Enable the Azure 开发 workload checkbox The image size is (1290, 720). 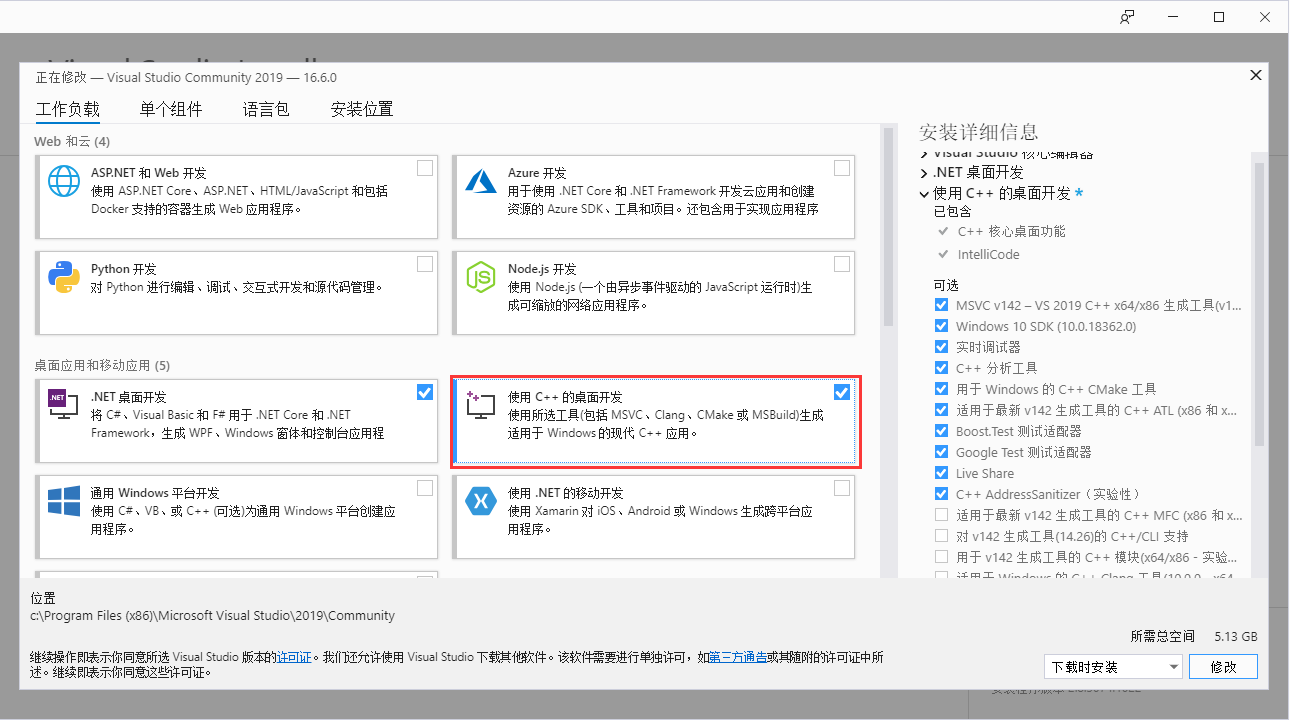(x=842, y=168)
